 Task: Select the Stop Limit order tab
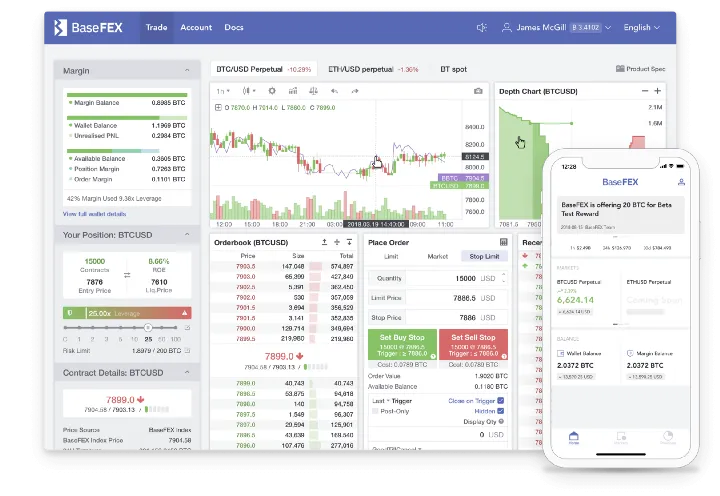coord(484,256)
